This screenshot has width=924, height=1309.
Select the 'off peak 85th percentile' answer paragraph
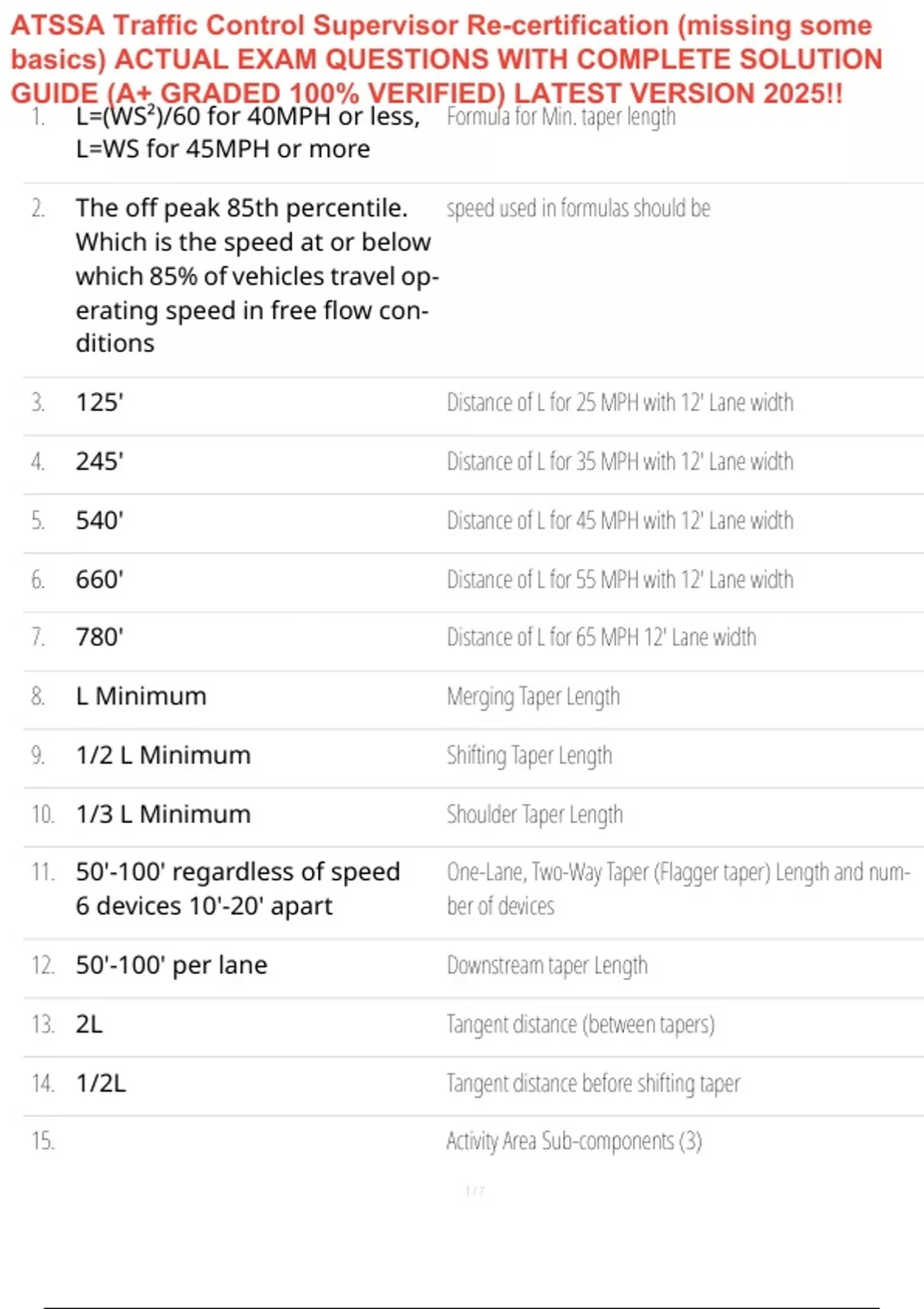pos(256,275)
